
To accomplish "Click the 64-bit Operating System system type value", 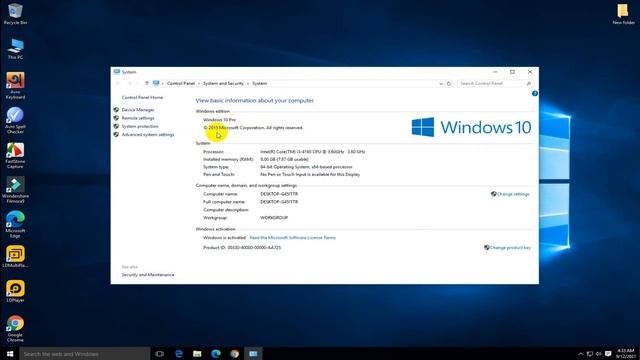I will click(x=306, y=167).
